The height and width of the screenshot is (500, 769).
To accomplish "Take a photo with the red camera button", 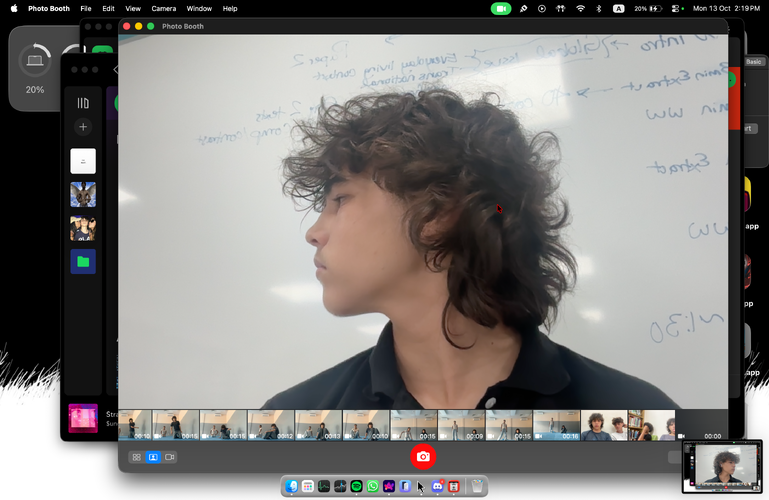I will click(x=423, y=456).
